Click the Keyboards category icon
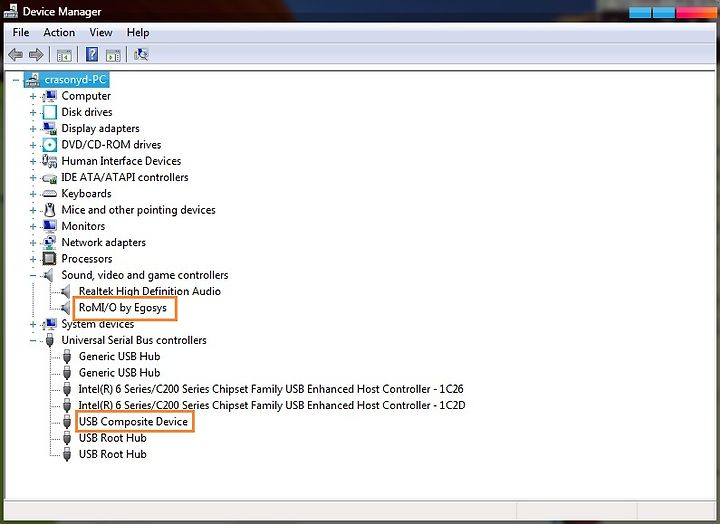Screen dimensions: 720x524 50,194
